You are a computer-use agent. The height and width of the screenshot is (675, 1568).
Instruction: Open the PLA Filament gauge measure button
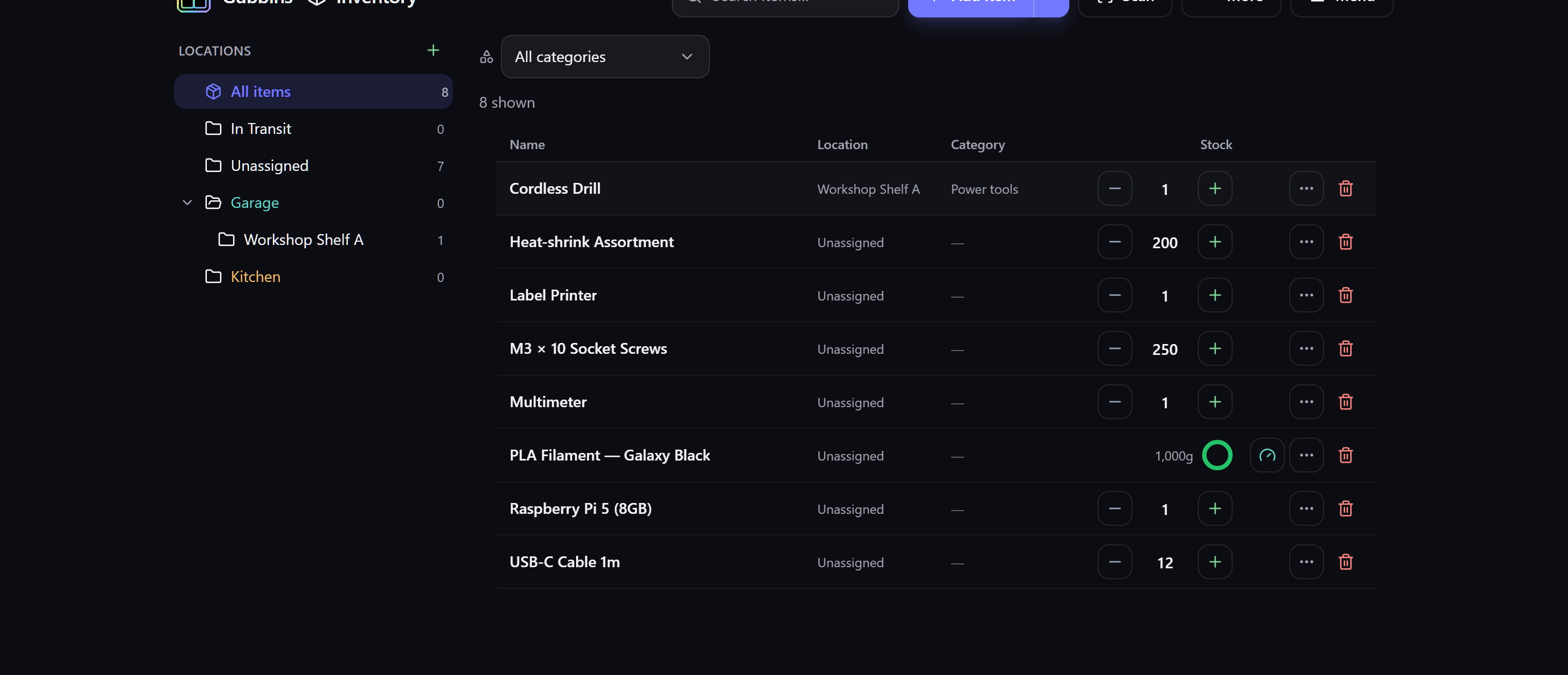[1267, 455]
